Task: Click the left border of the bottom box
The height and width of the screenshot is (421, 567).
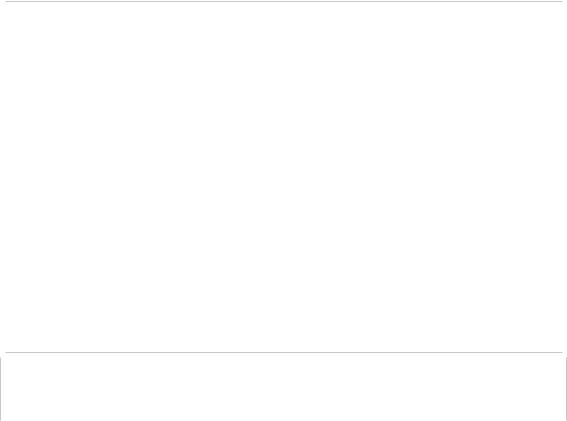Action: (x=1, y=389)
